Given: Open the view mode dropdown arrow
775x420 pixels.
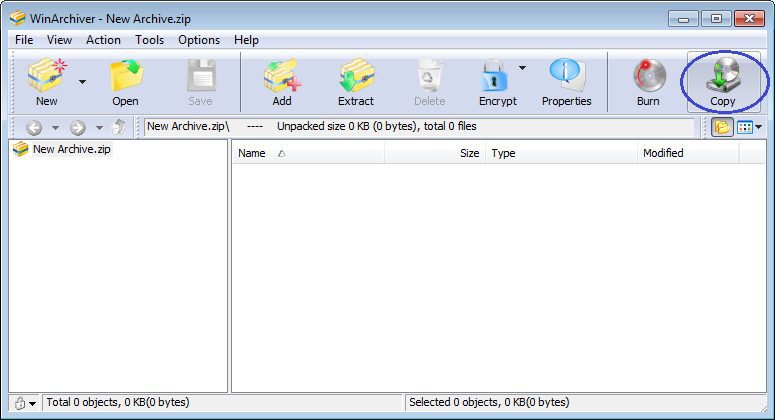Looking at the screenshot, I should [759, 127].
